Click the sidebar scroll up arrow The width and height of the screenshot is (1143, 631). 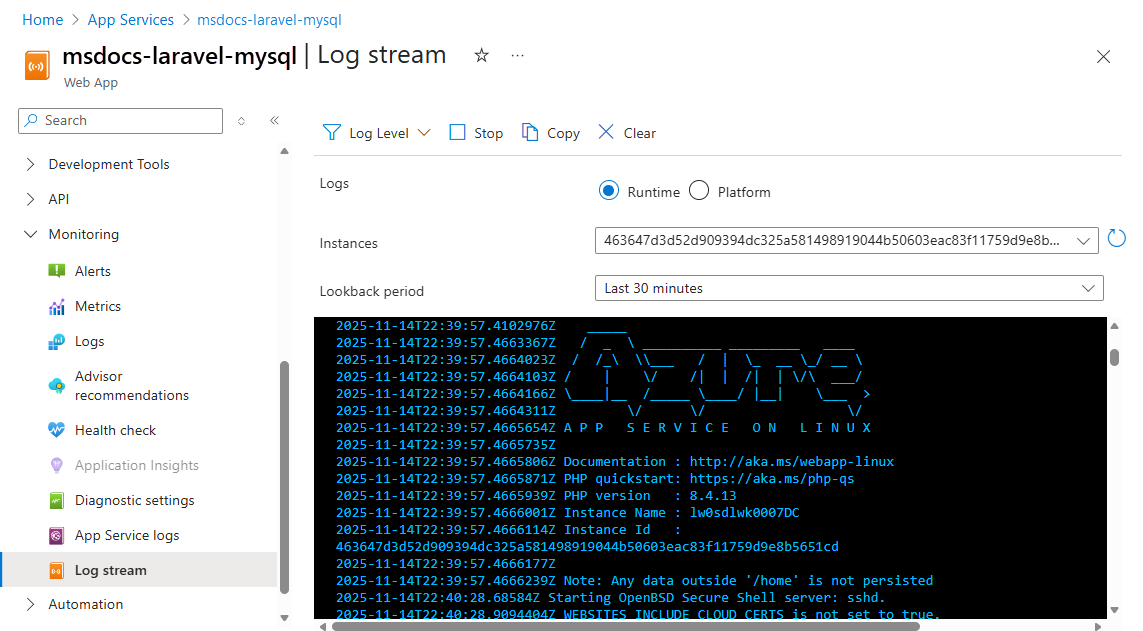coord(284,152)
